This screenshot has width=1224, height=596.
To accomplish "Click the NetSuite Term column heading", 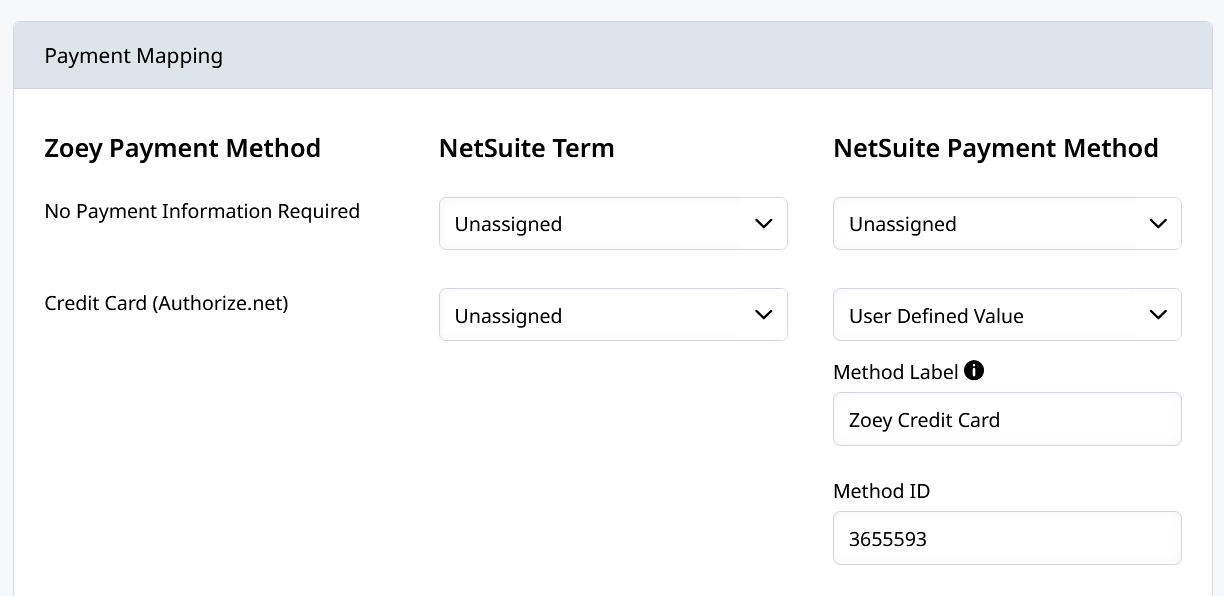I will [527, 149].
